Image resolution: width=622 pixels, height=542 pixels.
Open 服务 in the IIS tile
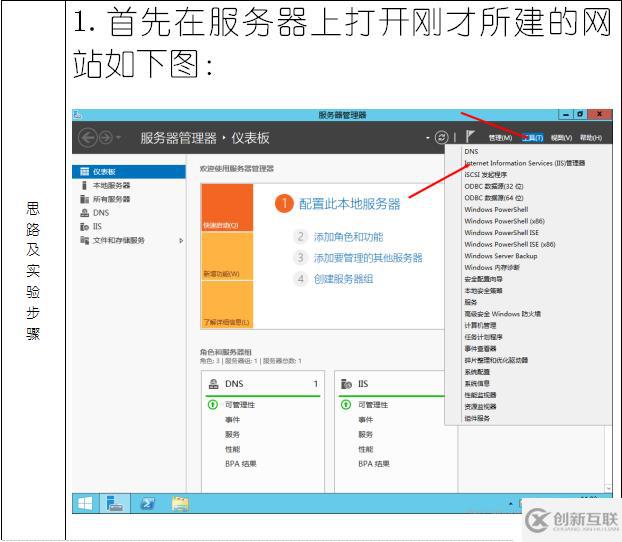[365, 434]
